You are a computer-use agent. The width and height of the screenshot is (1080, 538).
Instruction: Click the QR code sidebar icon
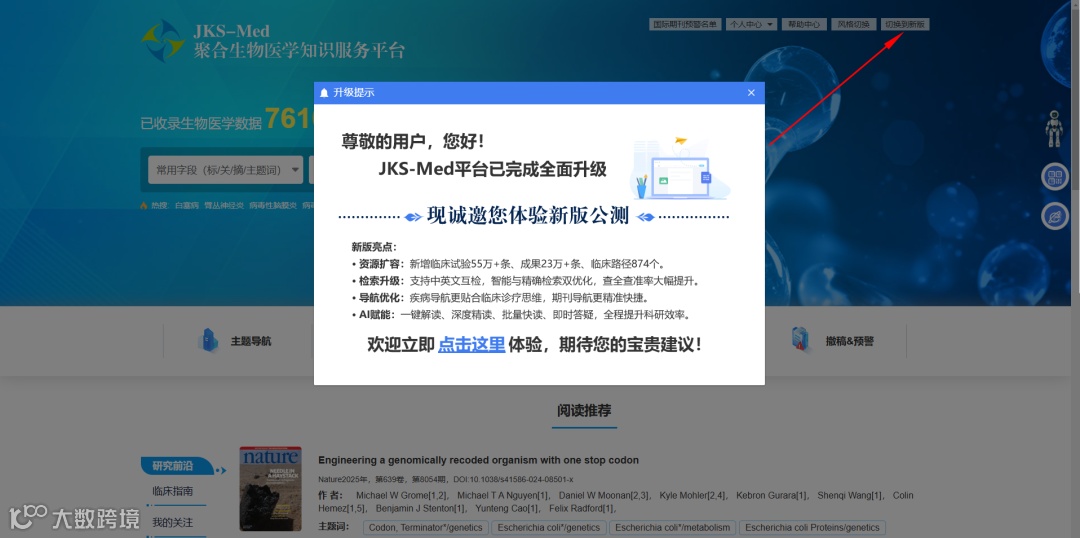click(1055, 177)
